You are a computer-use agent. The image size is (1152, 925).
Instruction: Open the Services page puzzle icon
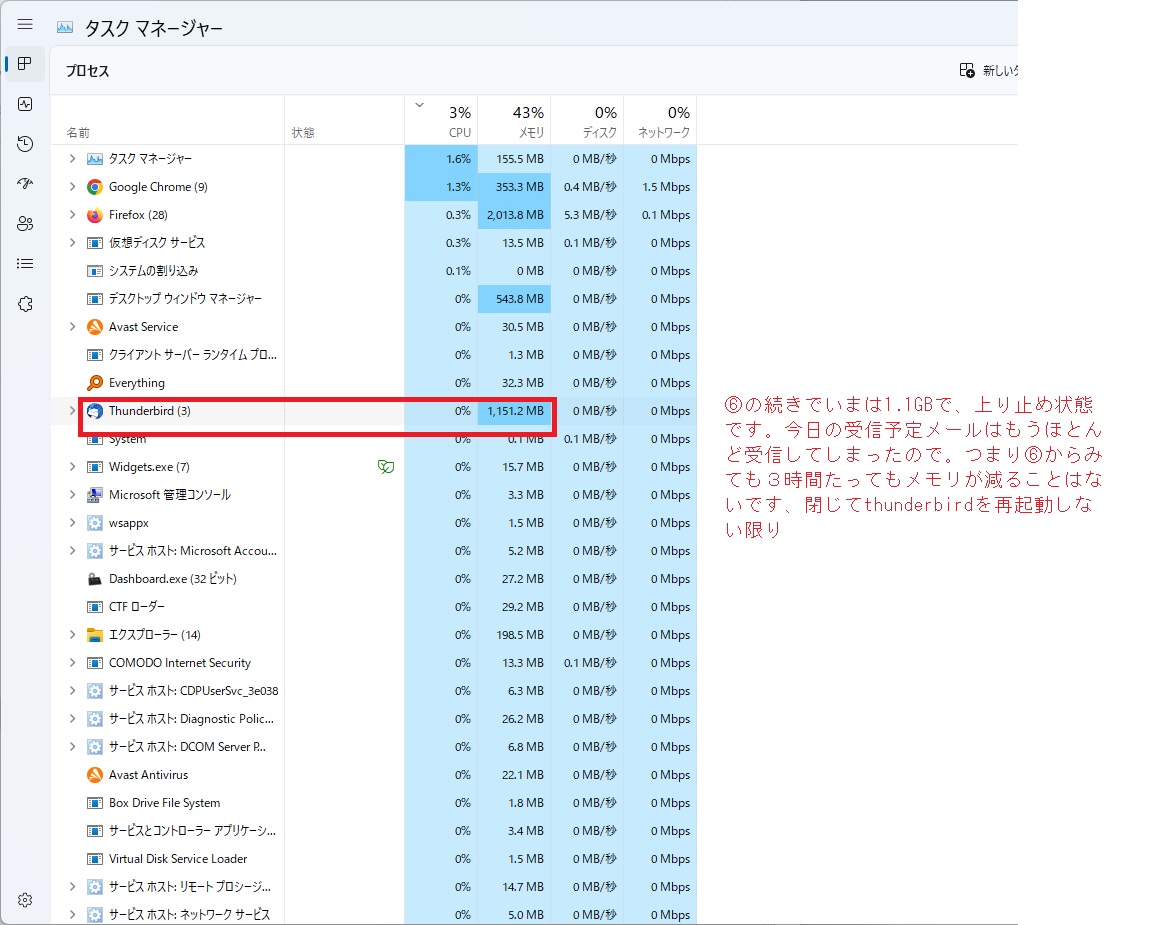25,304
